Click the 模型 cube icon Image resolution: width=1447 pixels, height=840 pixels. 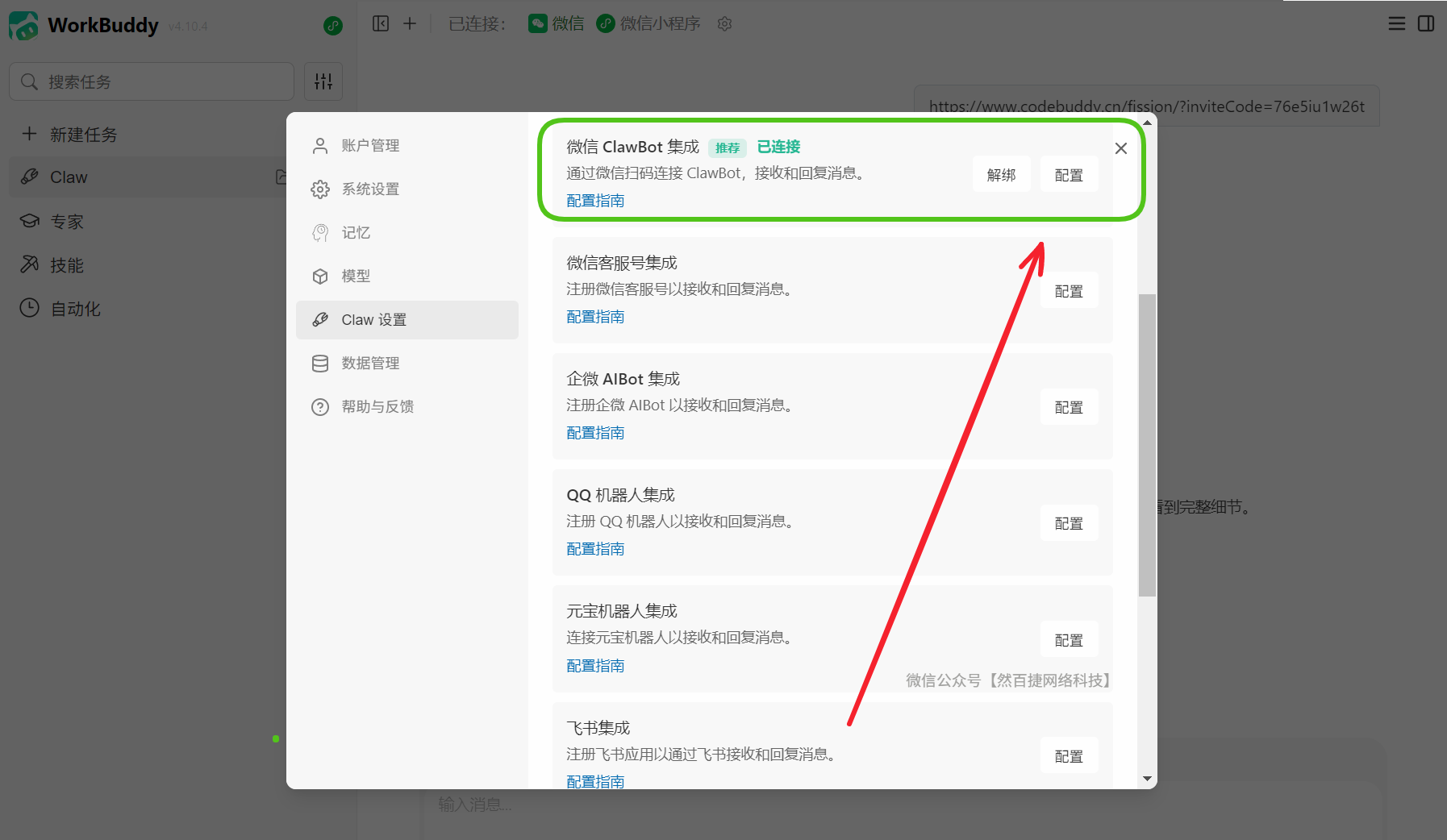click(320, 276)
